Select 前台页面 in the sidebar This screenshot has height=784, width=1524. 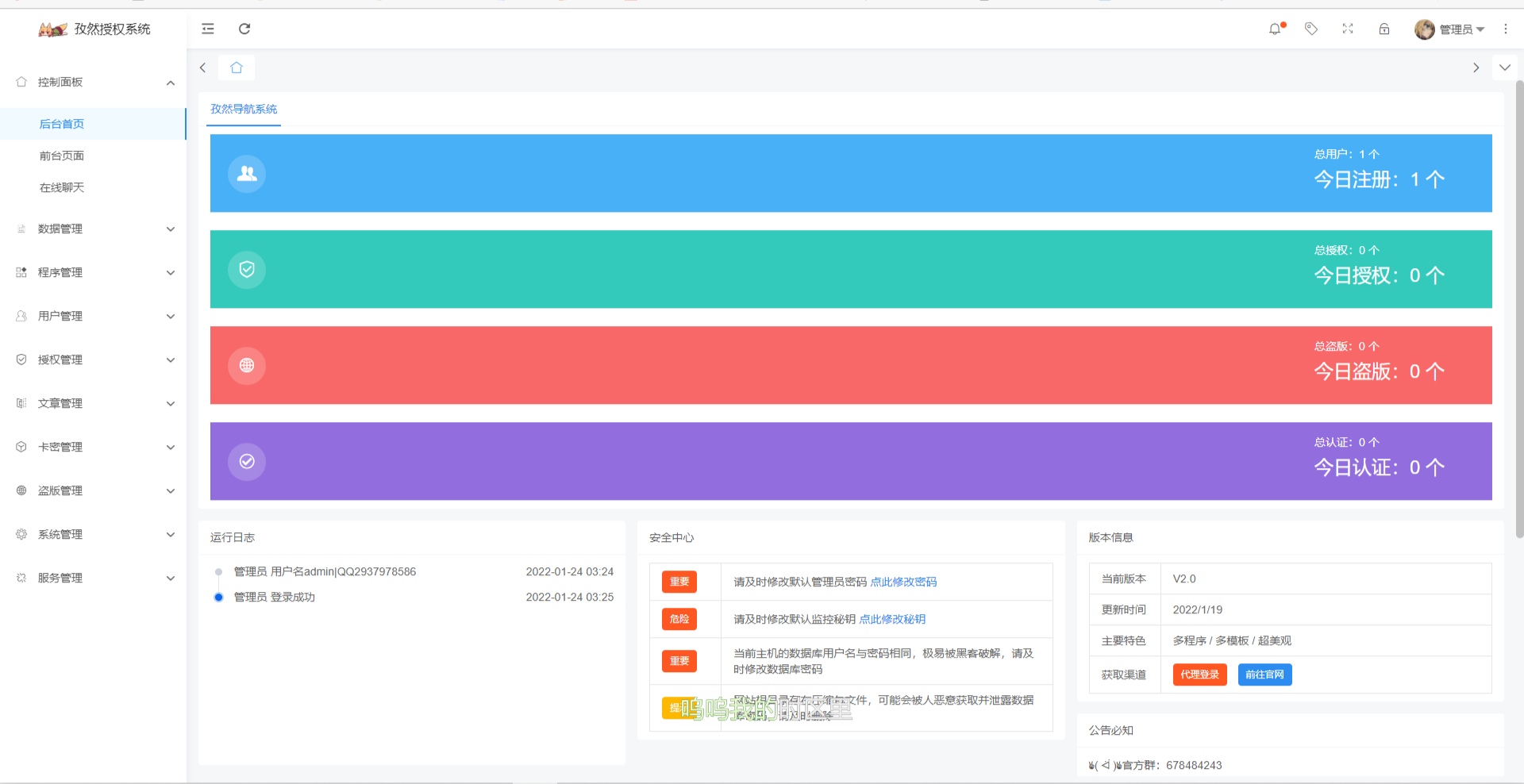(x=62, y=156)
